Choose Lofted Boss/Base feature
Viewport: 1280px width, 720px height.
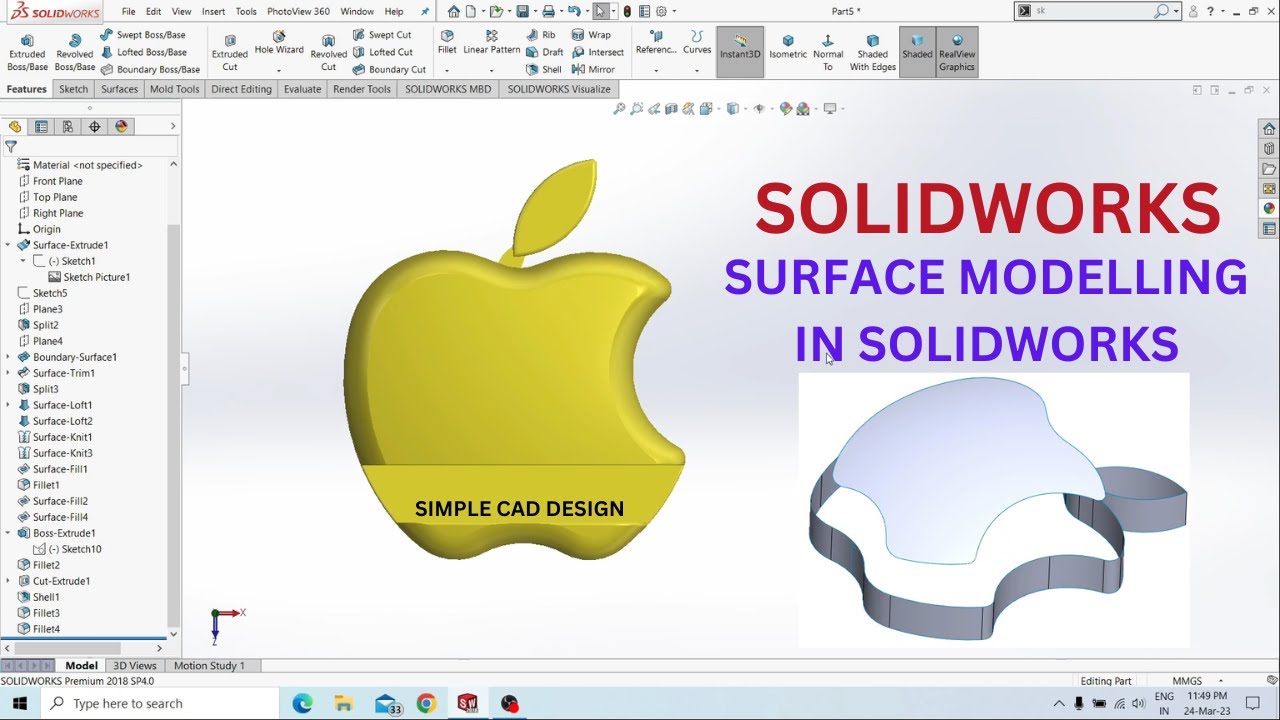tap(143, 52)
